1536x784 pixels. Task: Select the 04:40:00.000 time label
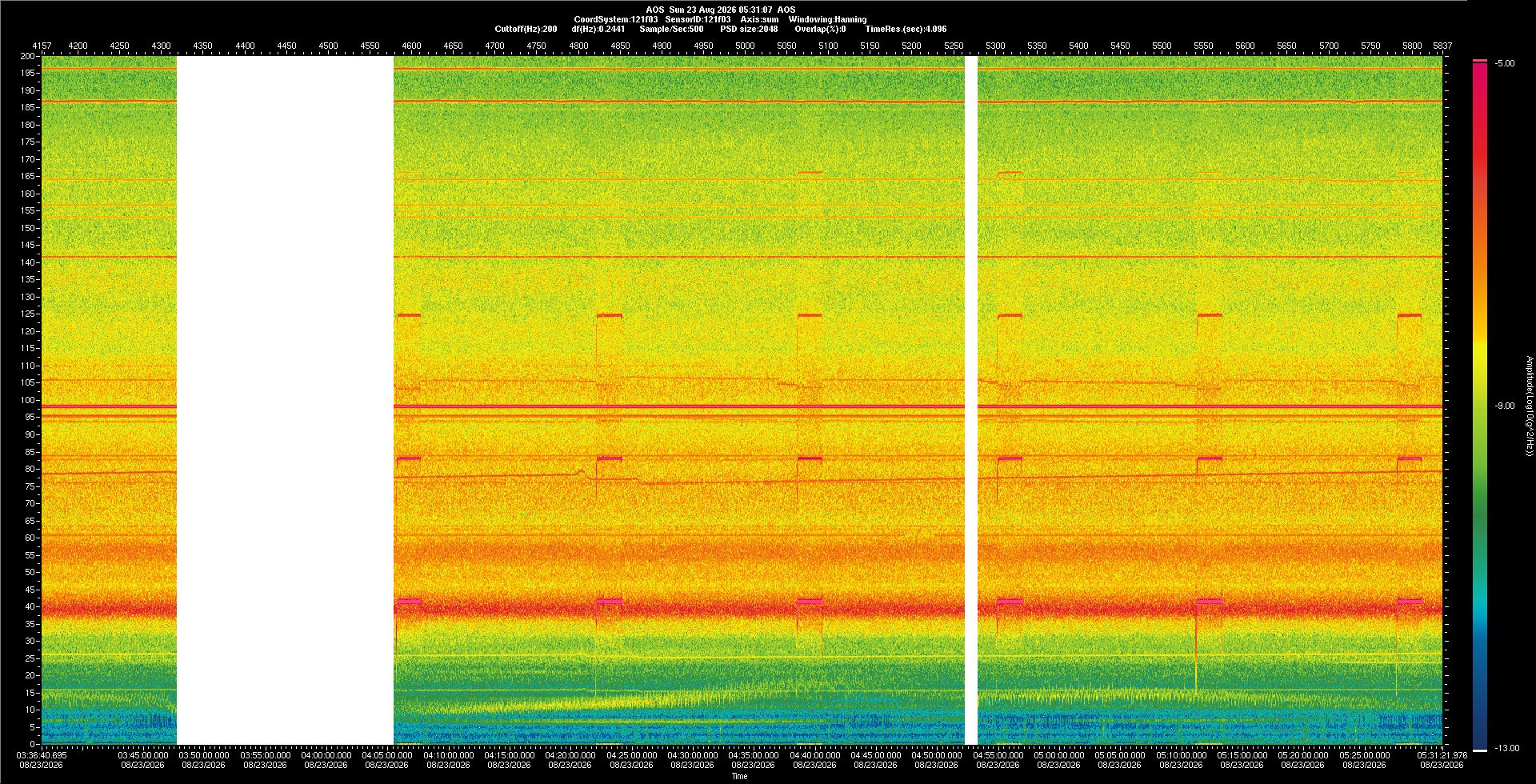click(x=815, y=755)
